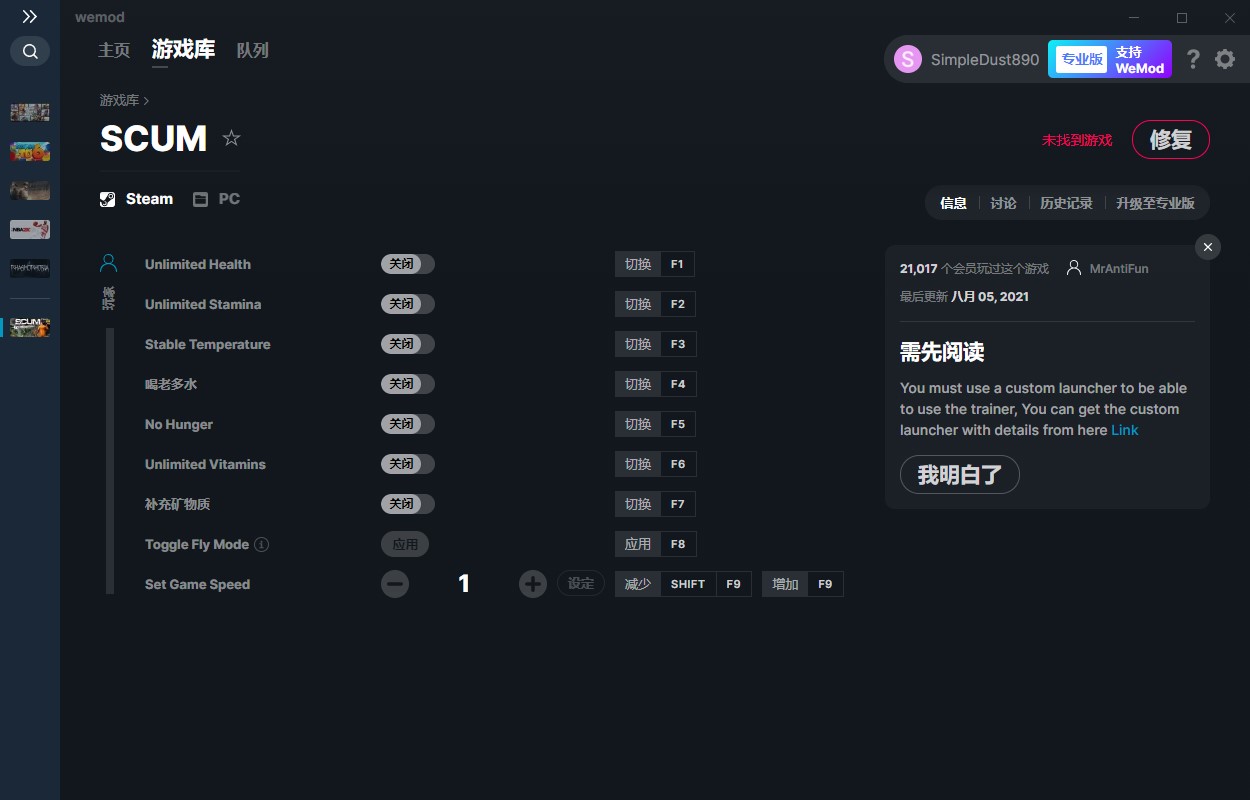Open the sidebar search icon

tap(30, 51)
